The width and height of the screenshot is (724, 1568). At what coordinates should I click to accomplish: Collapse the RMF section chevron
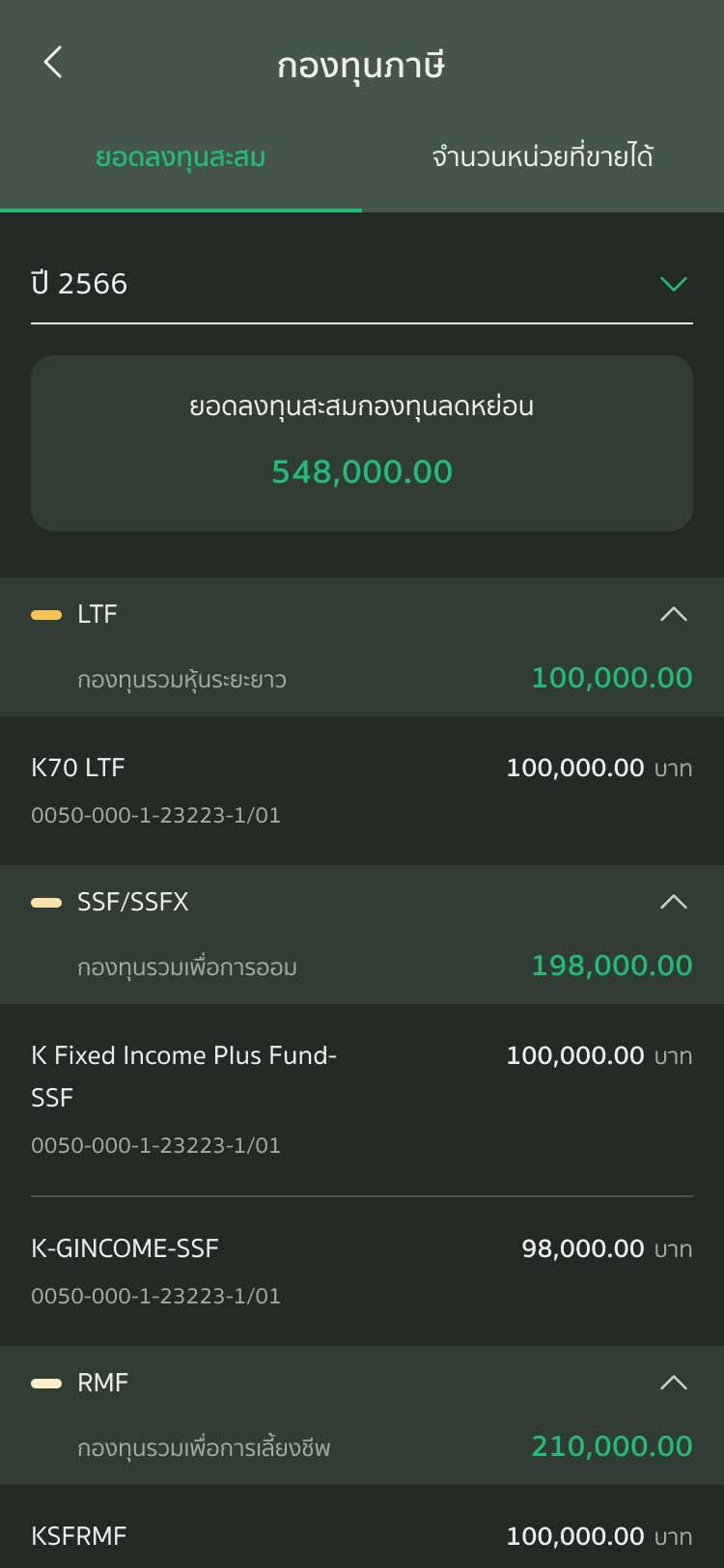click(x=673, y=1383)
